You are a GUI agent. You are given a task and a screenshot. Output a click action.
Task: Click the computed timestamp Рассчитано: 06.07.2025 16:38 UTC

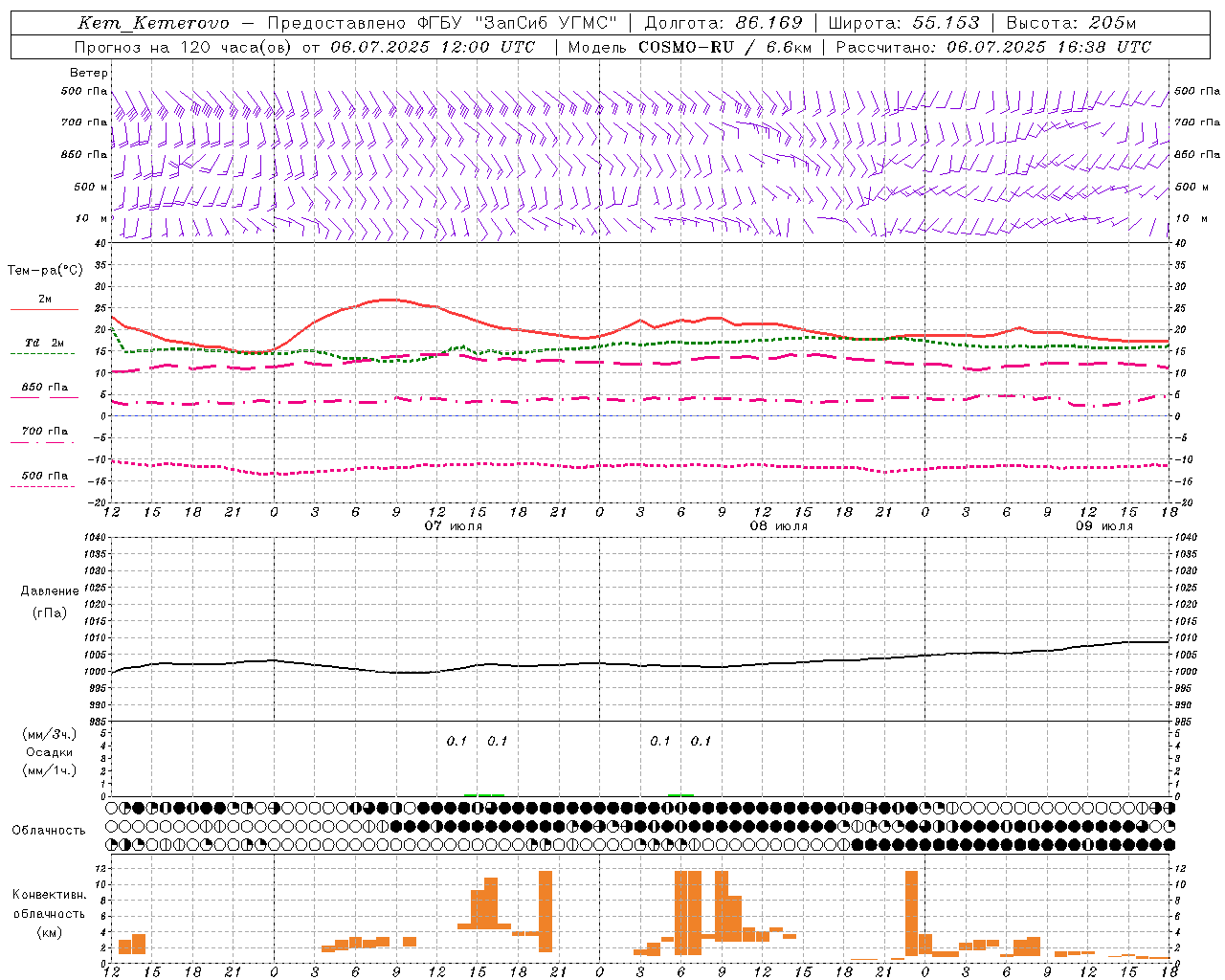[993, 47]
